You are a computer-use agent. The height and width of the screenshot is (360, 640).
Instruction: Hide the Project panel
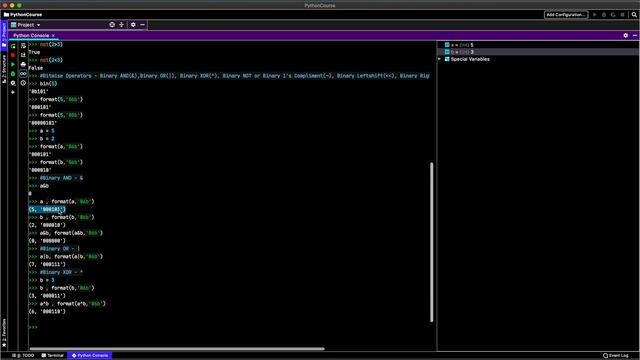(142, 25)
